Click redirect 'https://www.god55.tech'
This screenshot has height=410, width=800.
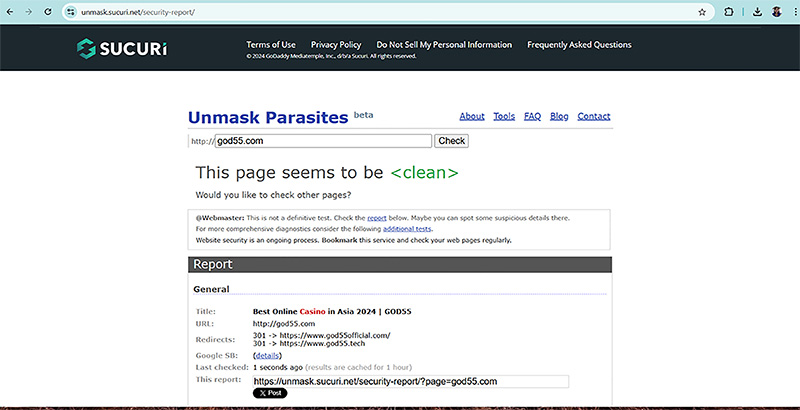tap(322, 343)
